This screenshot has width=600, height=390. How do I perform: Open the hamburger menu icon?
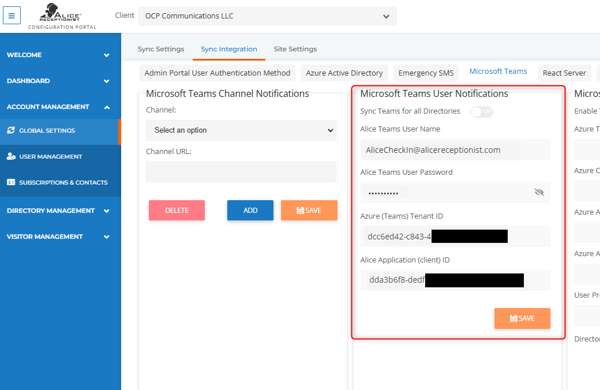pyautogui.click(x=11, y=16)
